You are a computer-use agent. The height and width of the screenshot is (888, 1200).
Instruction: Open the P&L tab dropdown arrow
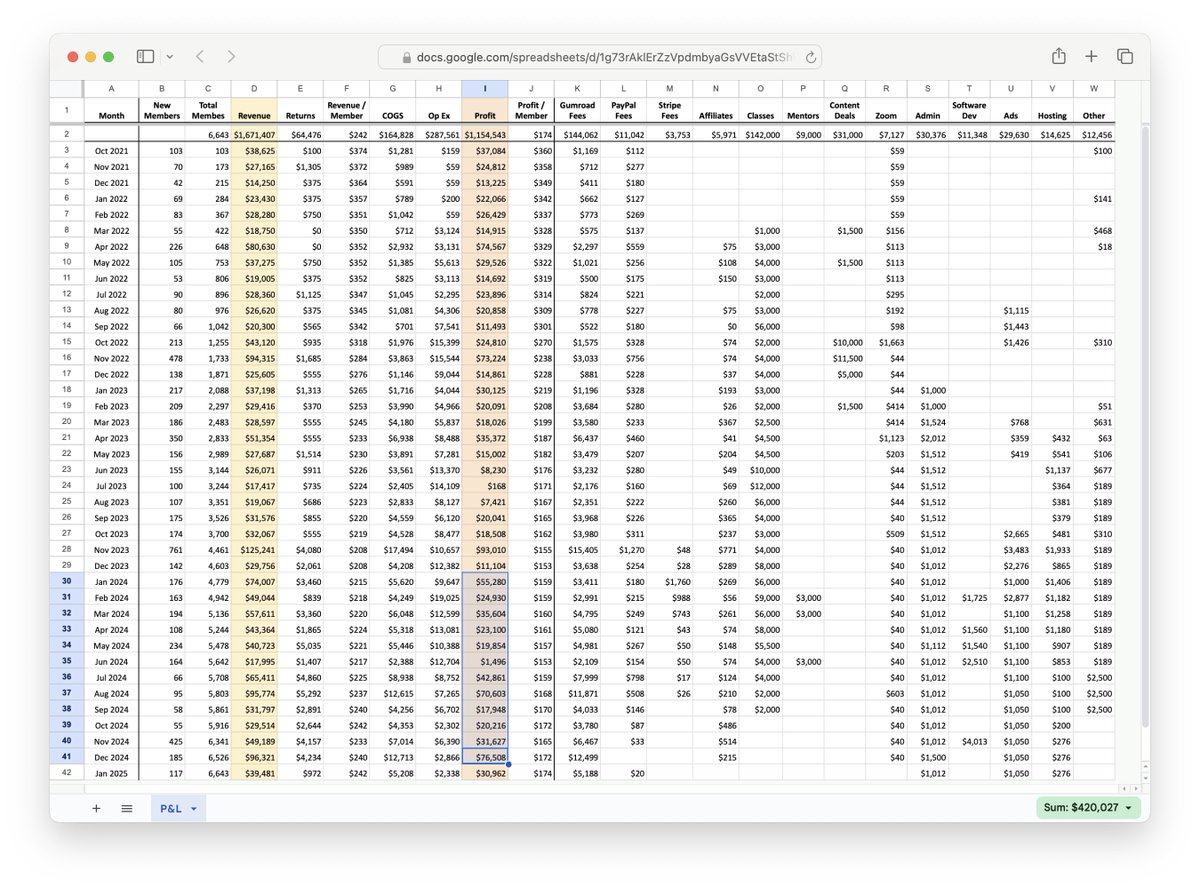click(193, 808)
